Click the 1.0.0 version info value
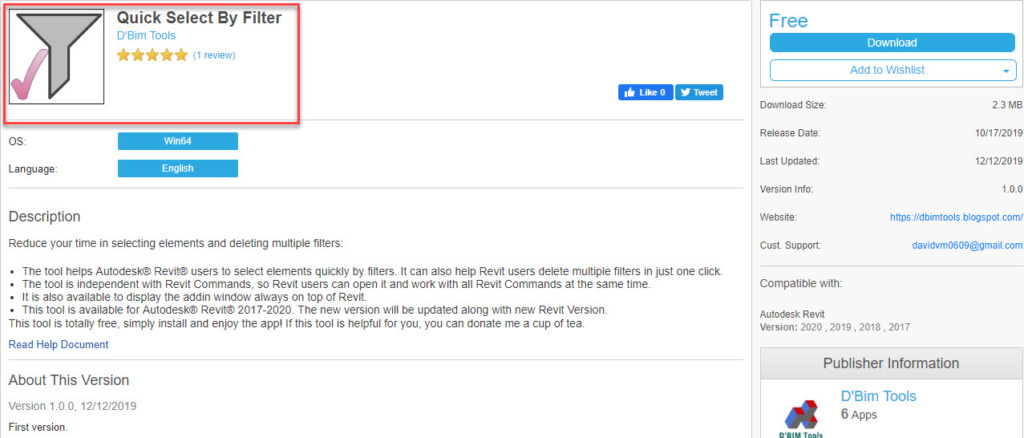 [1012, 189]
